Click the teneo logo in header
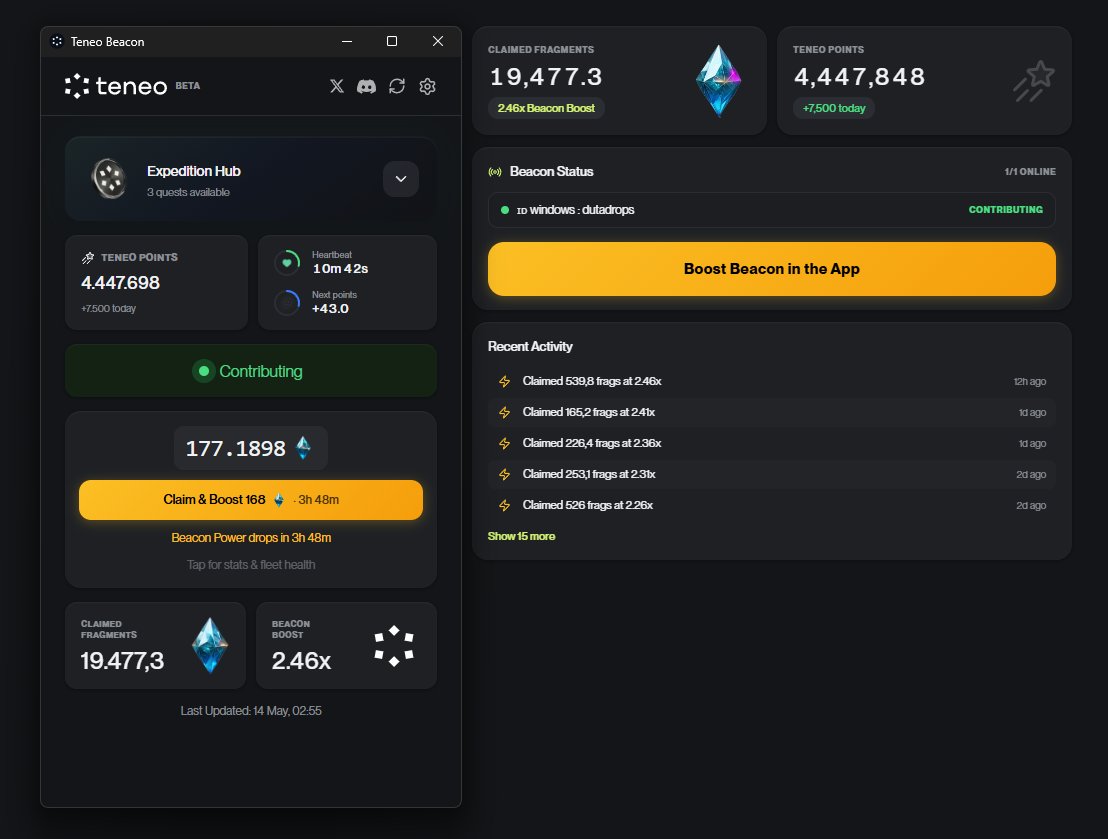The image size is (1108, 839). click(x=116, y=86)
